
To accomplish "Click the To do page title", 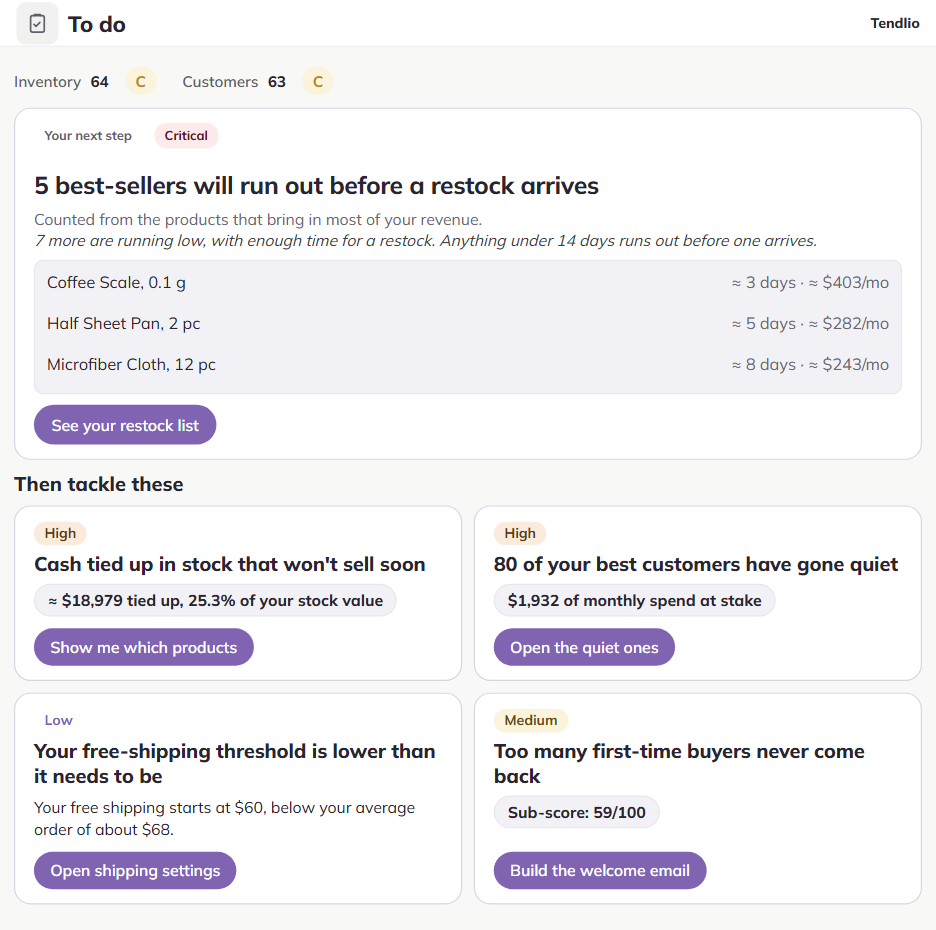I will [97, 24].
